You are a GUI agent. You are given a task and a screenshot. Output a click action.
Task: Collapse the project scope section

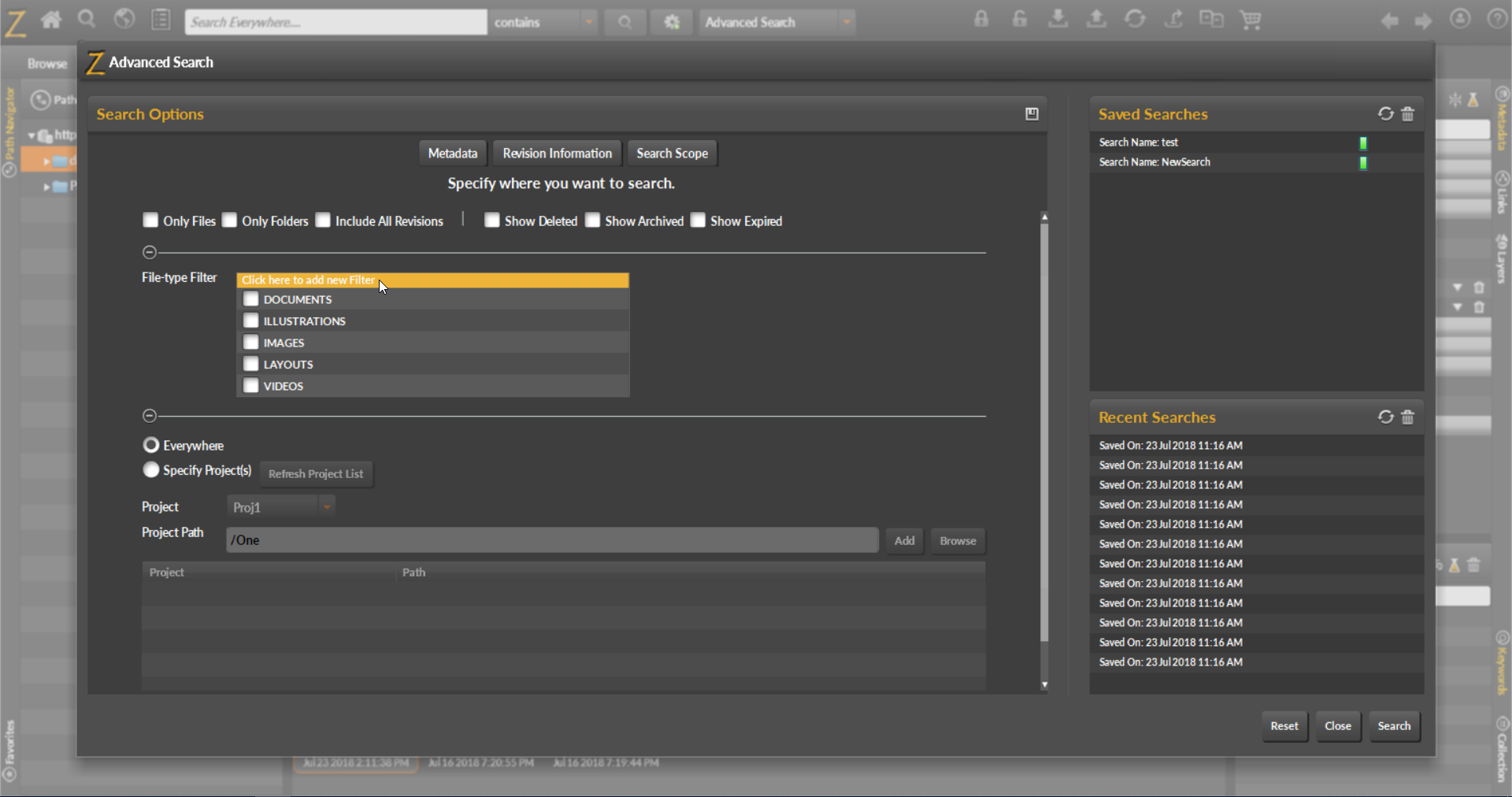[150, 416]
